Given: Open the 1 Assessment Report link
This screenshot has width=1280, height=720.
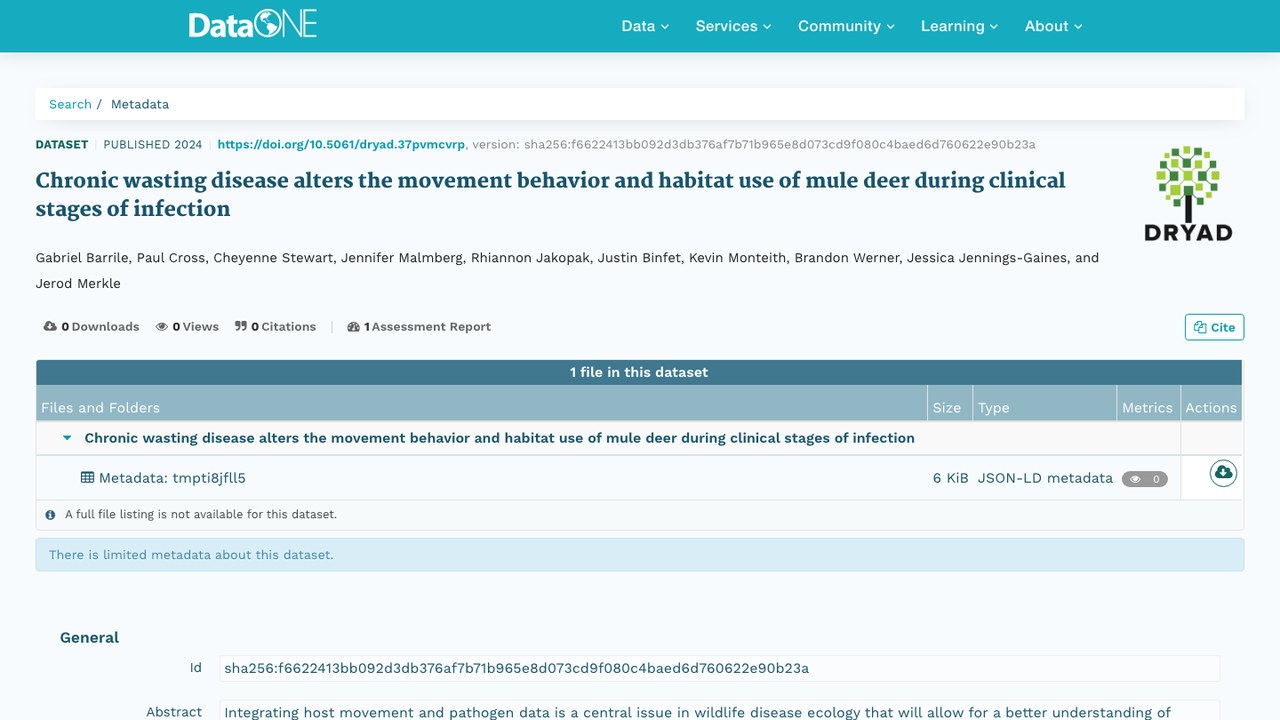Looking at the screenshot, I should click(419, 327).
